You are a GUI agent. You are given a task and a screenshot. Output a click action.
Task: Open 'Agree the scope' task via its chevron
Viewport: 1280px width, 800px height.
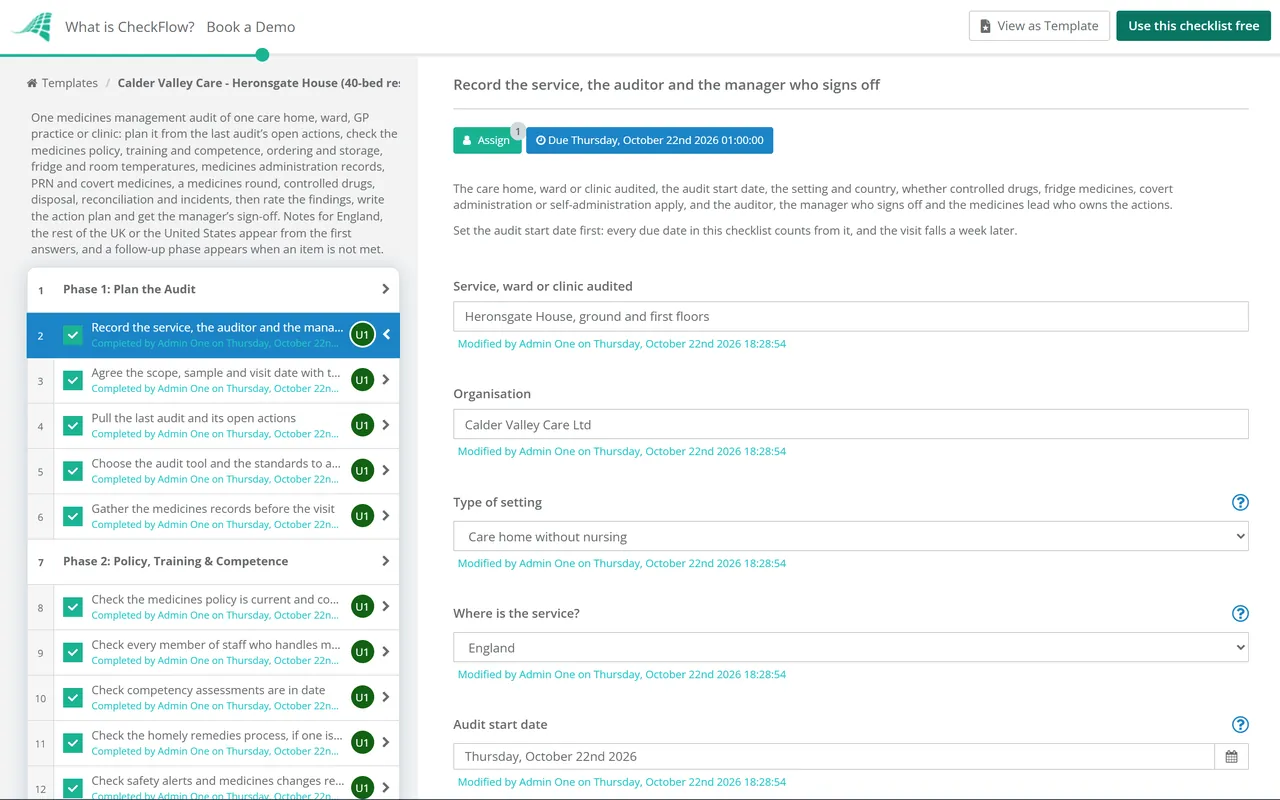pyautogui.click(x=386, y=380)
